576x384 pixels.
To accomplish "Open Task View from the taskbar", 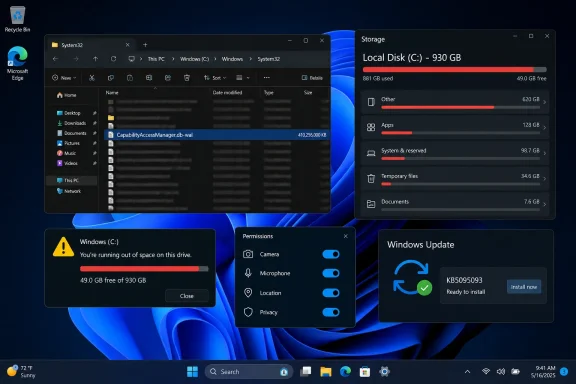I will click(306, 372).
